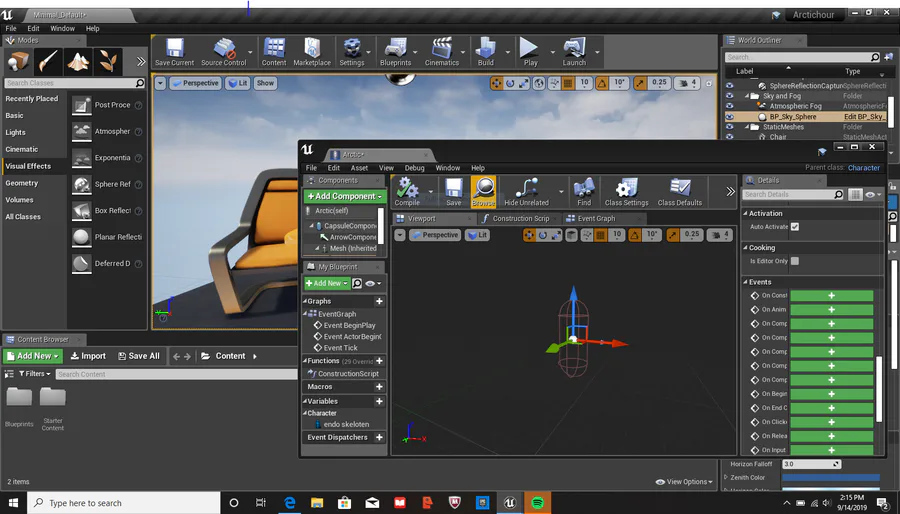
Task: Toggle grid snapping in blueprint viewport
Action: (x=600, y=235)
